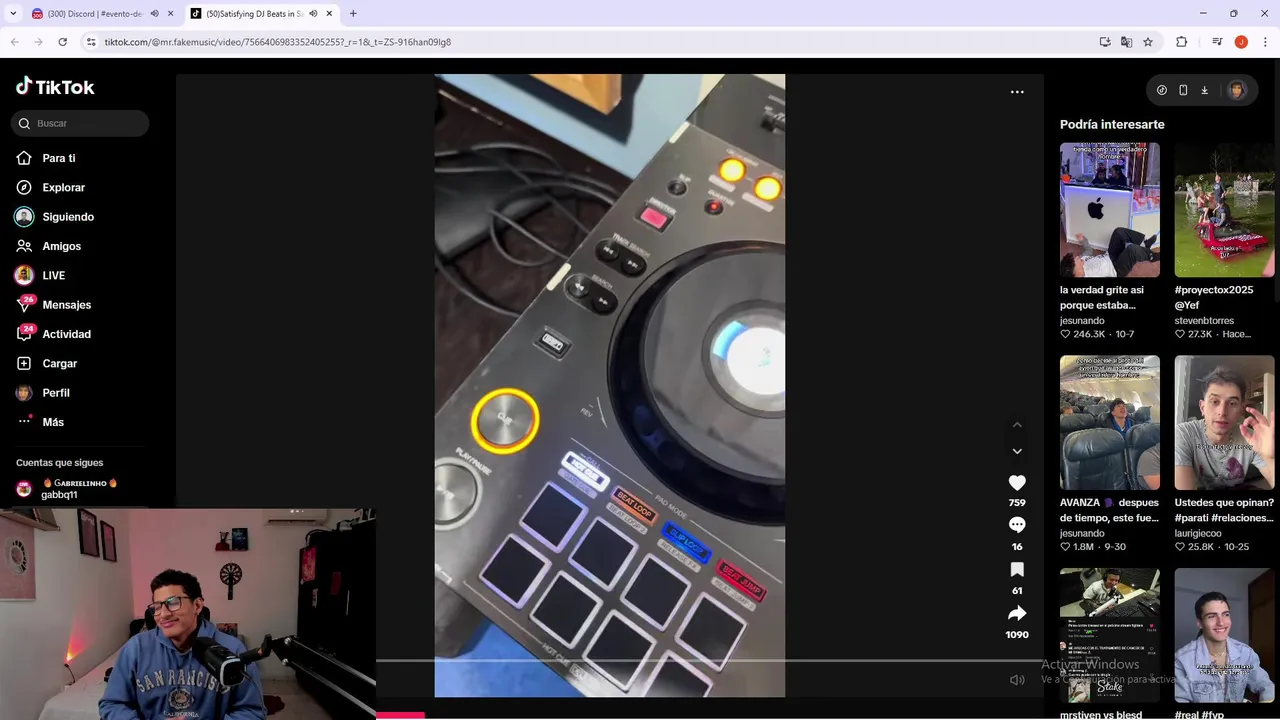Open media controls music icon

tap(1217, 42)
